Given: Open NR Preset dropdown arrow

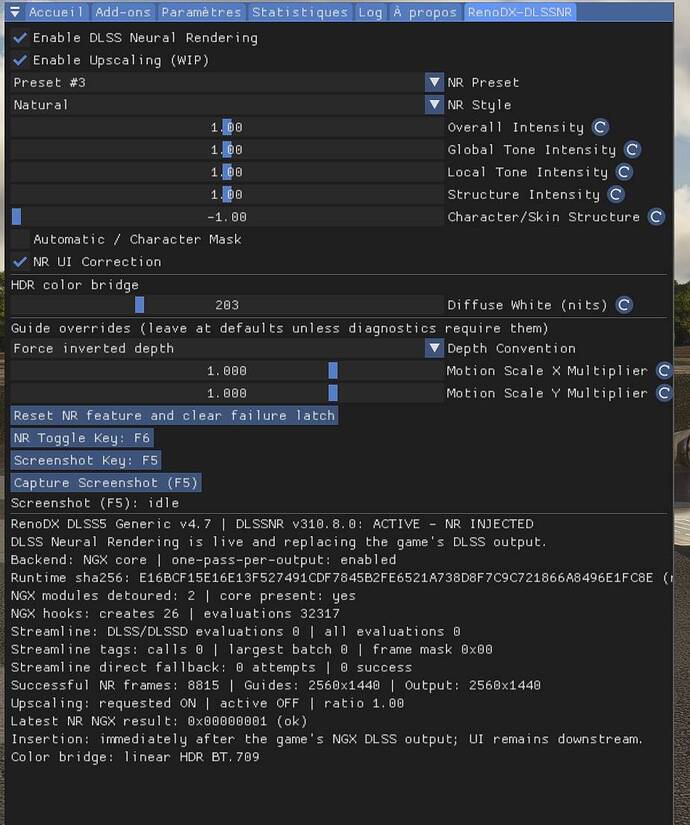Looking at the screenshot, I should point(434,82).
